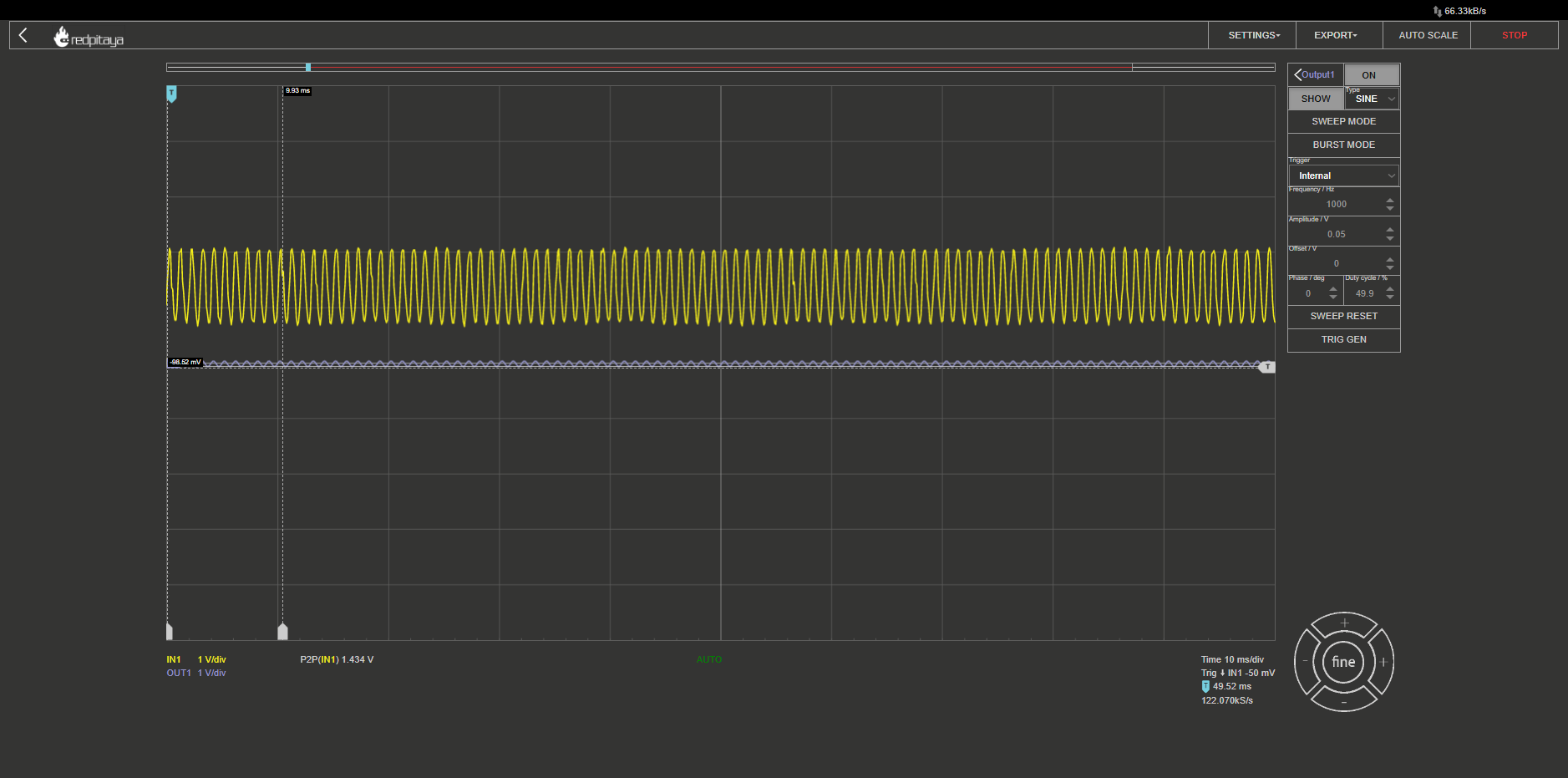Open the Internal trigger dropdown
The width and height of the screenshot is (1568, 778).
click(1344, 175)
